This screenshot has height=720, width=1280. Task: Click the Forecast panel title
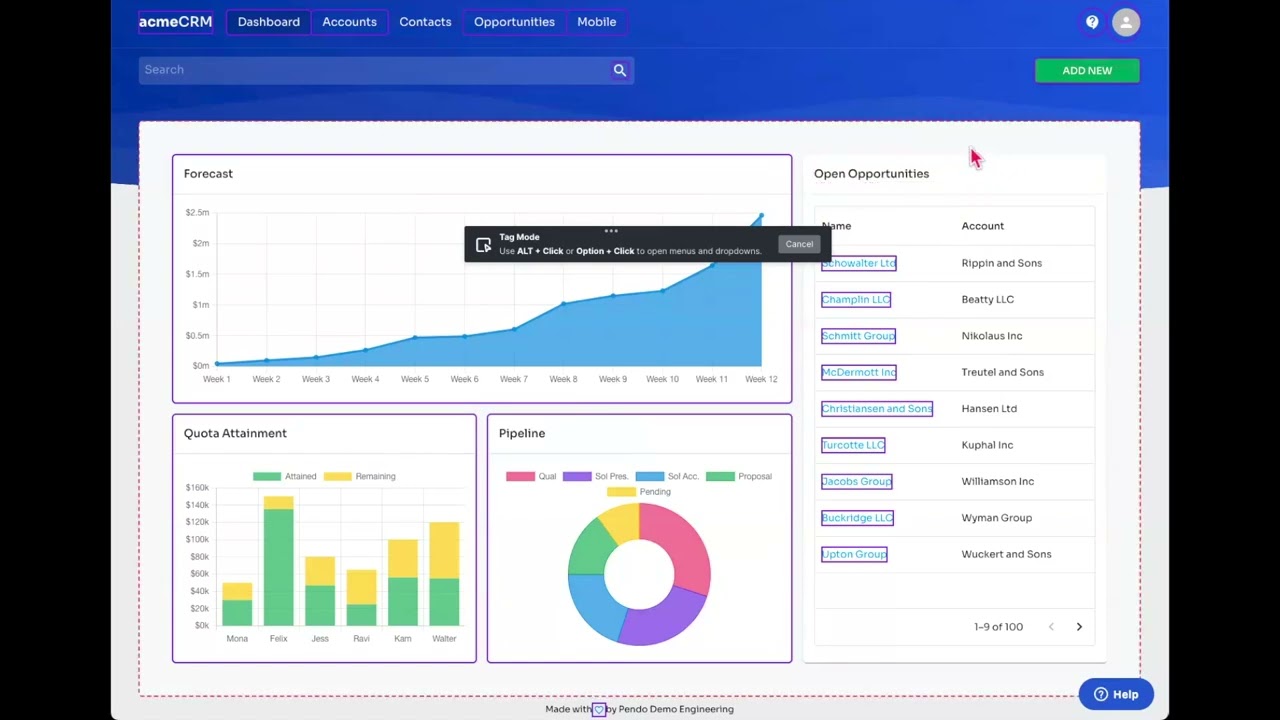click(x=208, y=174)
